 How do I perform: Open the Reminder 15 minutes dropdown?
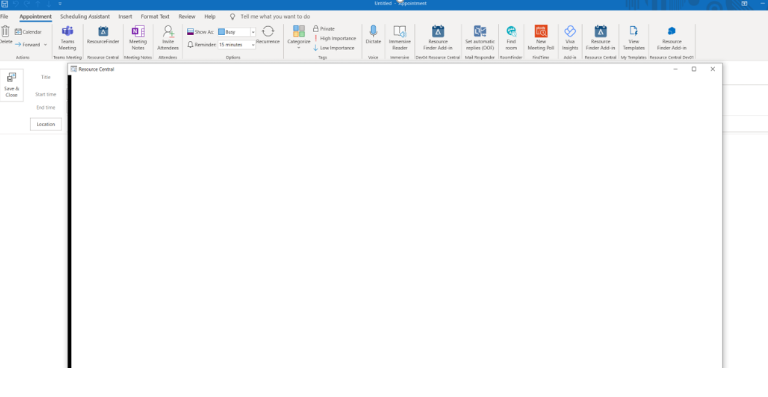click(253, 45)
